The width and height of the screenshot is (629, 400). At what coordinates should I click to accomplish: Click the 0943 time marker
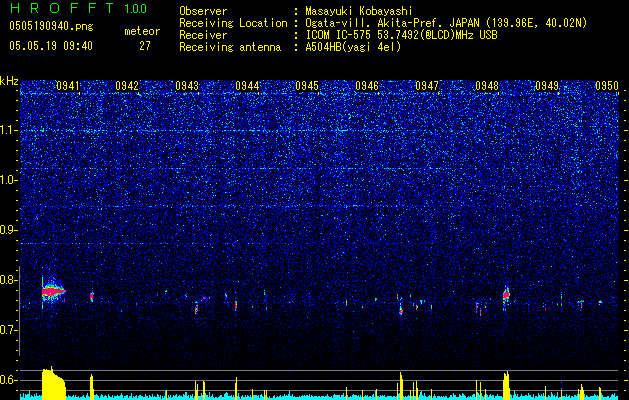pyautogui.click(x=187, y=86)
